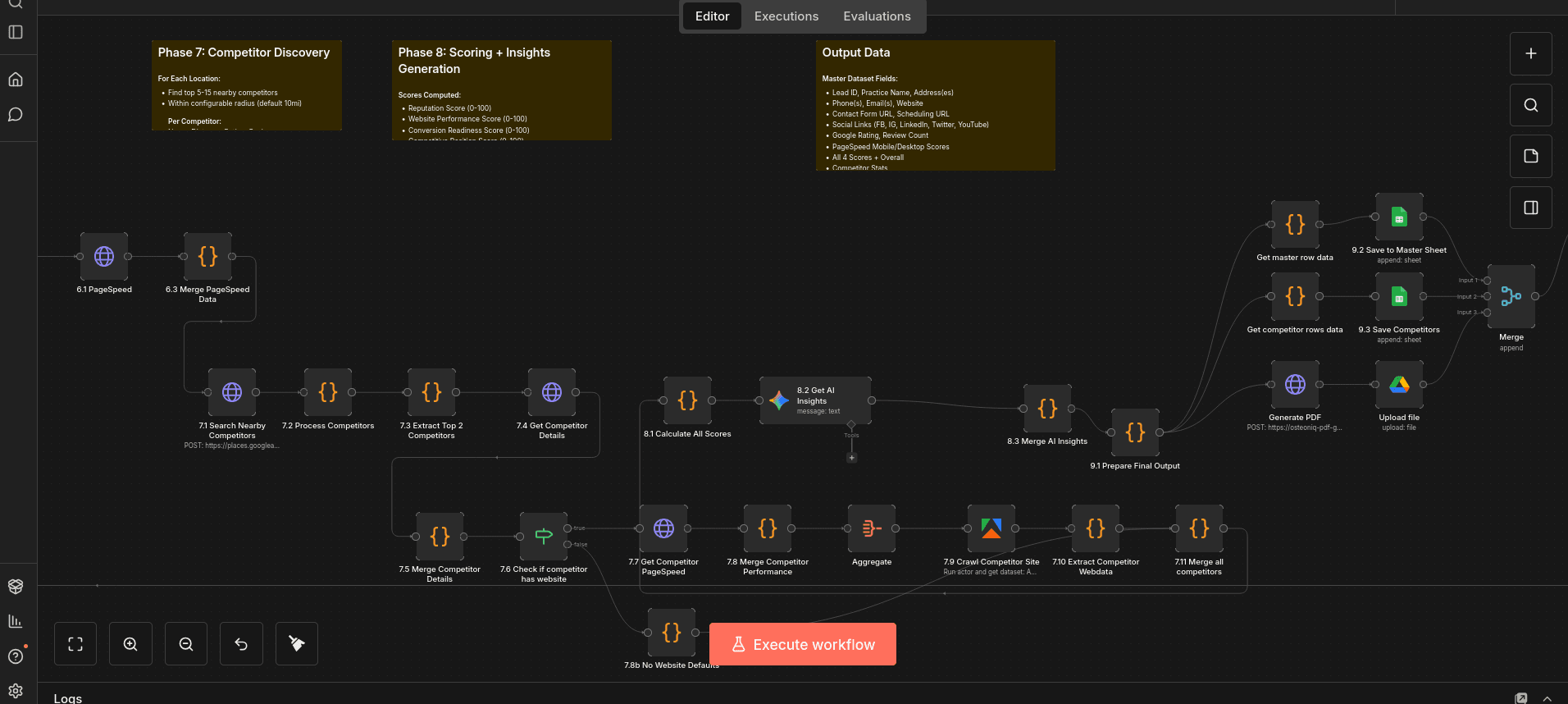Select the Phase 7: Competitor Discovery sticky note
This screenshot has height=704, width=1568.
tap(247, 85)
